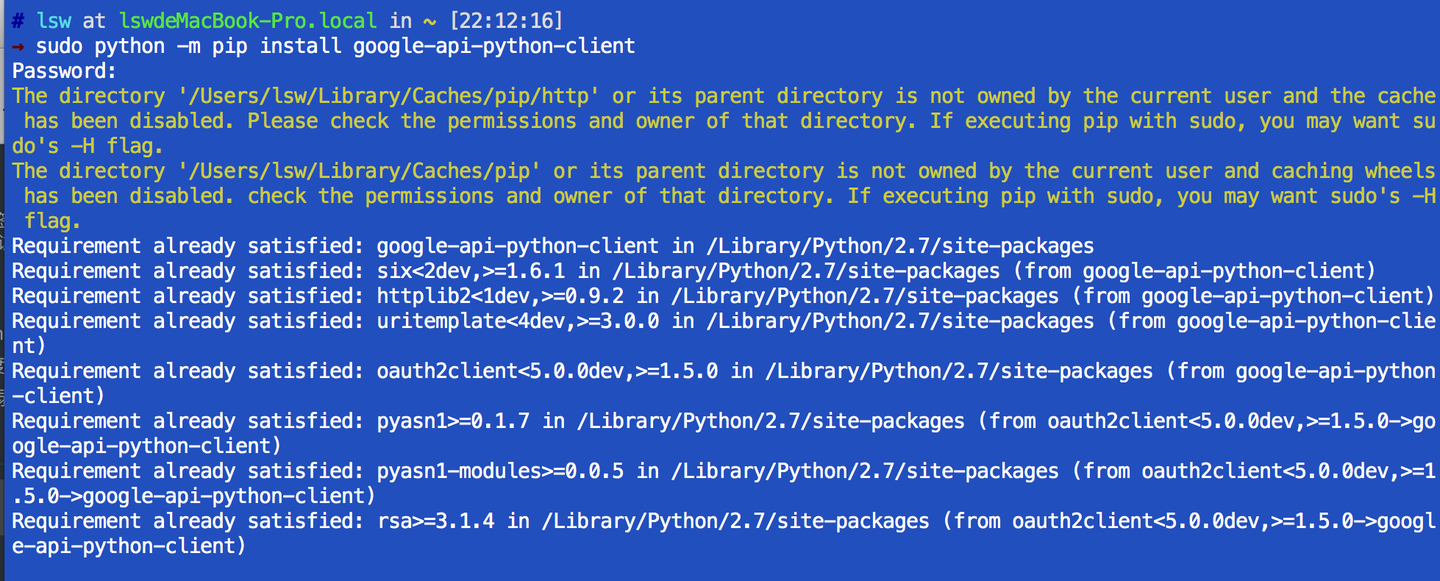Screen dimensions: 1440x581
Task: Click the hostname lswdeMacBook-Pro.local in the prompt
Action: click(x=247, y=21)
